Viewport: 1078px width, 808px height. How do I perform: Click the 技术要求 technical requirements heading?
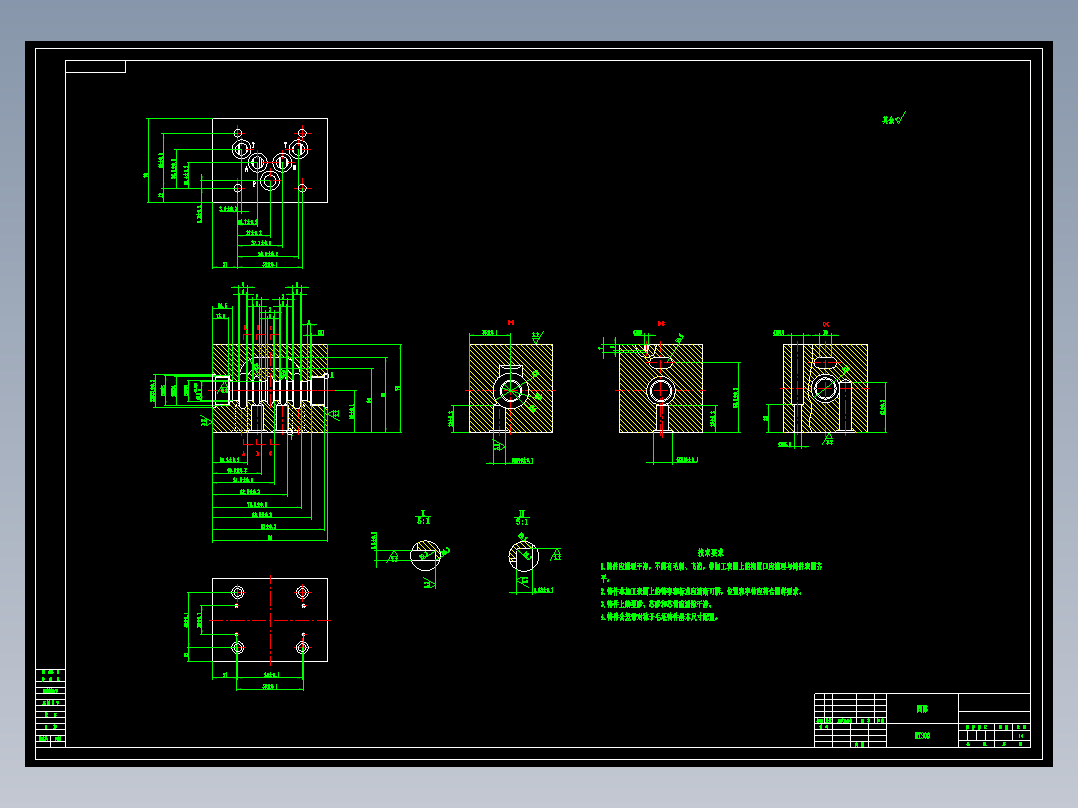[x=710, y=552]
